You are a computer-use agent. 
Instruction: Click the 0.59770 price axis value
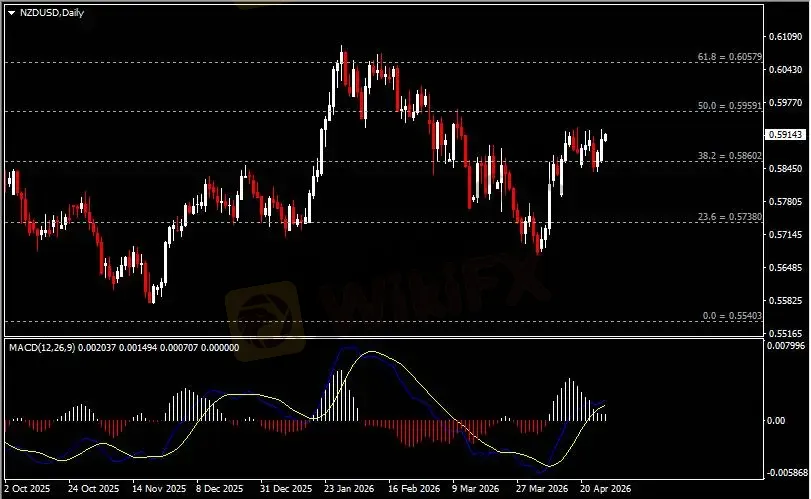tap(785, 102)
